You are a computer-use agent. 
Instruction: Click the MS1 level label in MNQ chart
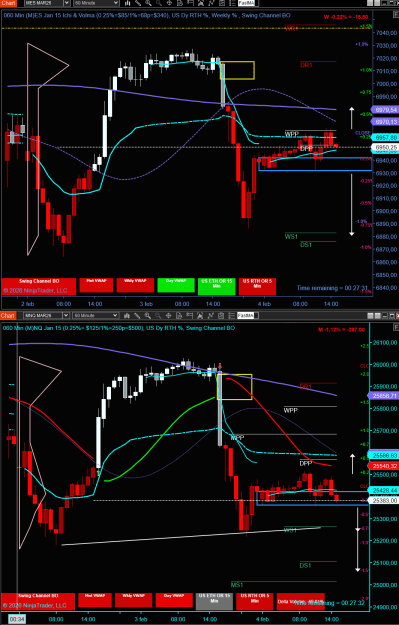(237, 585)
